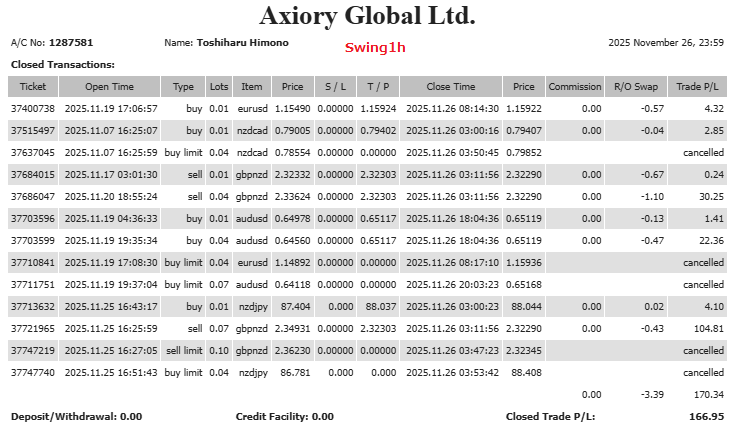Select the Open Time column header
The height and width of the screenshot is (427, 730).
(x=110, y=87)
